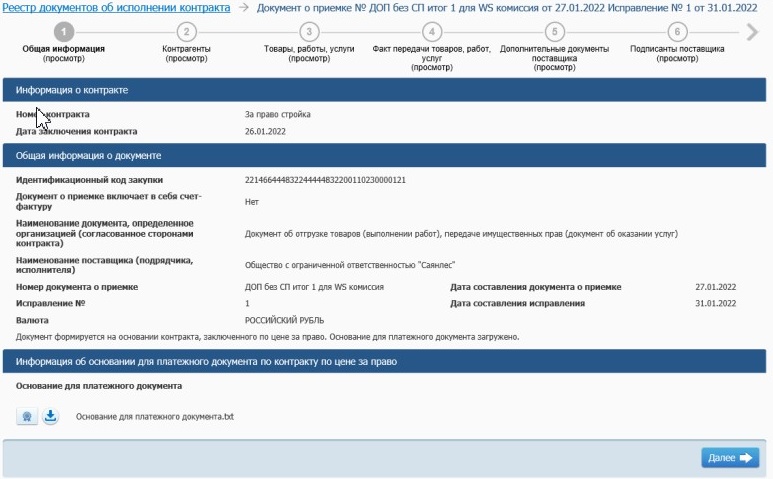Open the Товары, работы, услуги step label
This screenshot has height=479, width=773.
(309, 54)
